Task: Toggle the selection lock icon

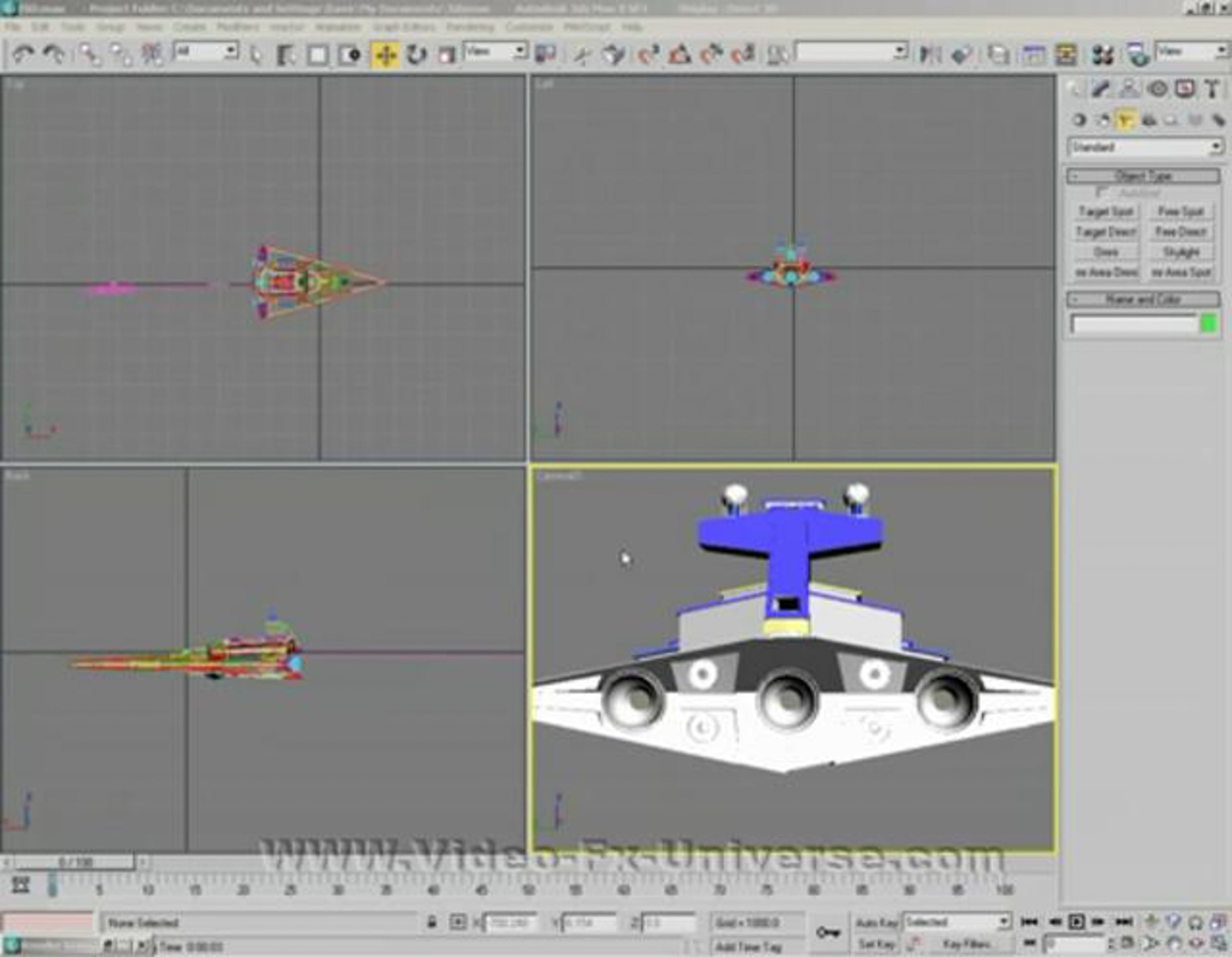Action: (x=432, y=923)
